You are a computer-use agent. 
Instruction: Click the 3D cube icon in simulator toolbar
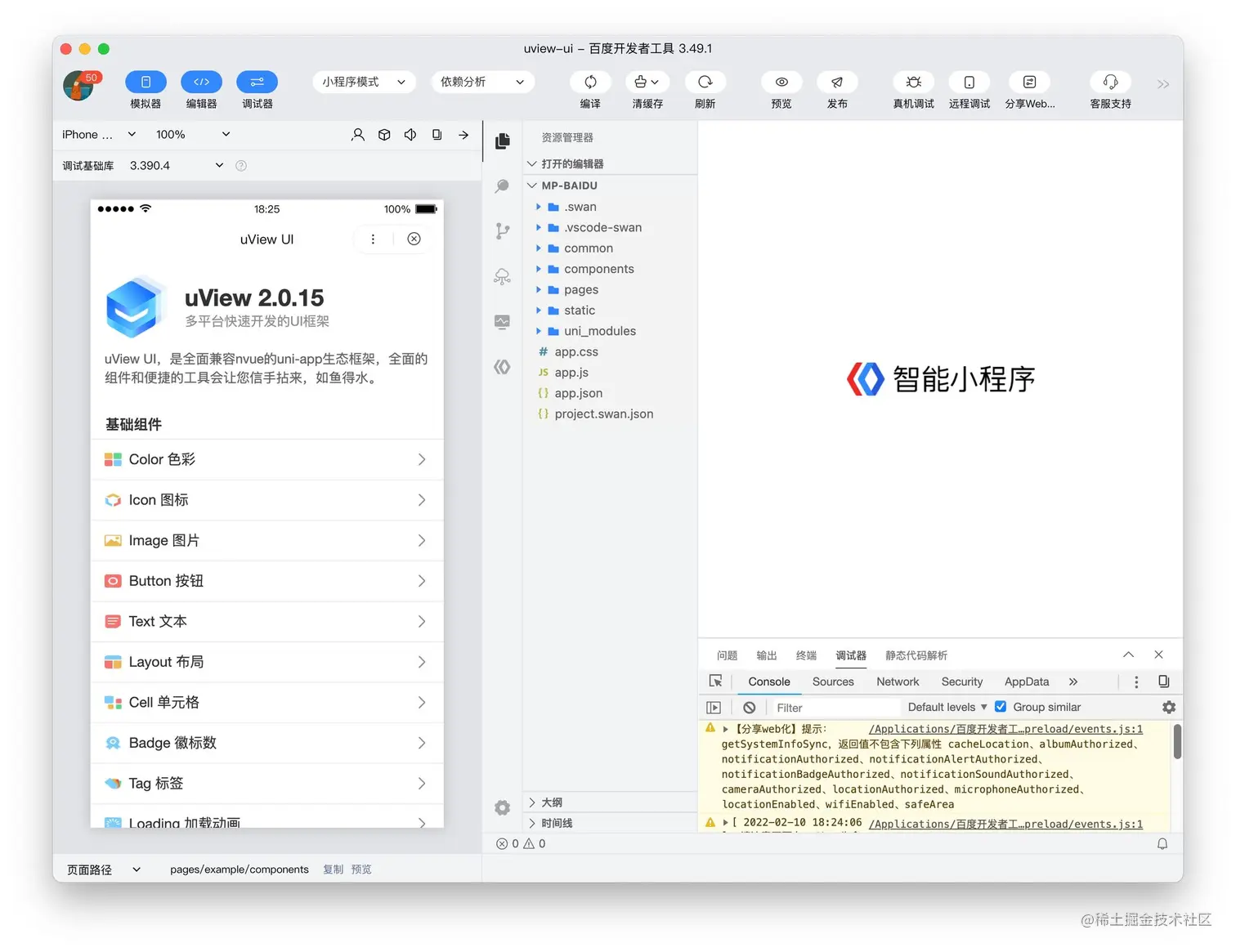[x=384, y=135]
